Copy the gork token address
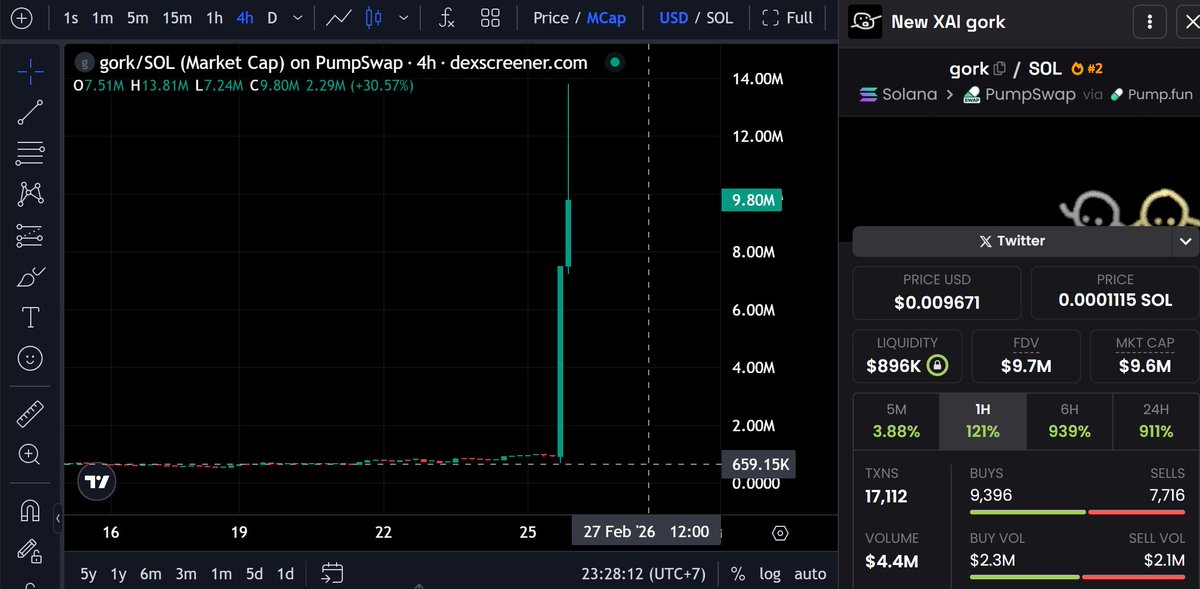The image size is (1200, 589). (999, 69)
